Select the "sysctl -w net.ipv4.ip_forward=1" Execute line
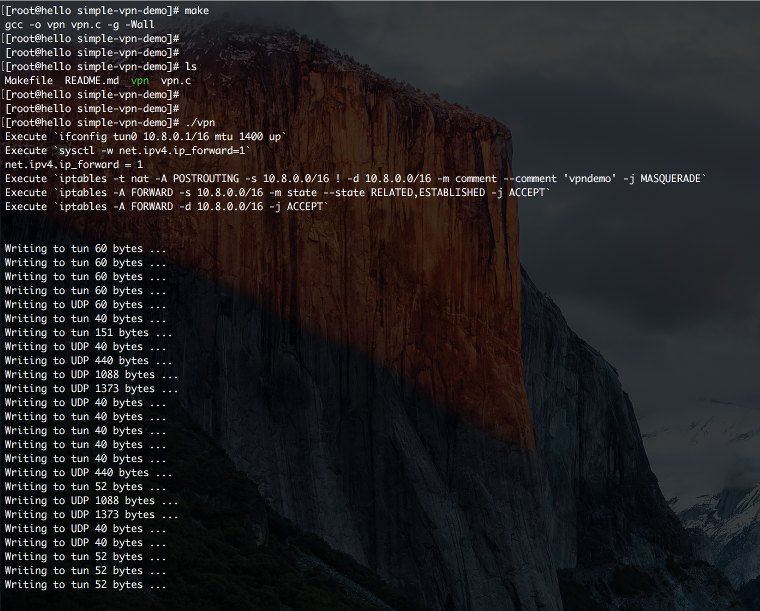 (x=127, y=151)
